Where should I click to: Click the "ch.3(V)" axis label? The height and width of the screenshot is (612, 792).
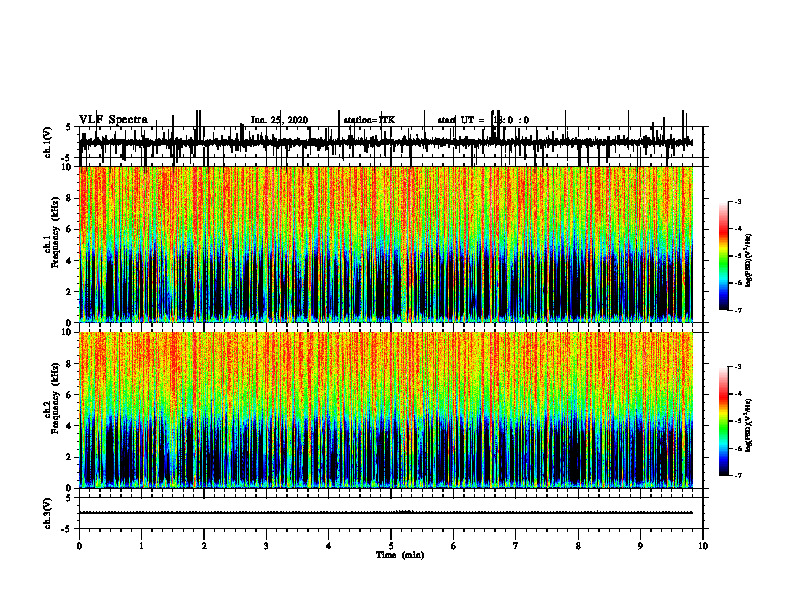[47, 513]
